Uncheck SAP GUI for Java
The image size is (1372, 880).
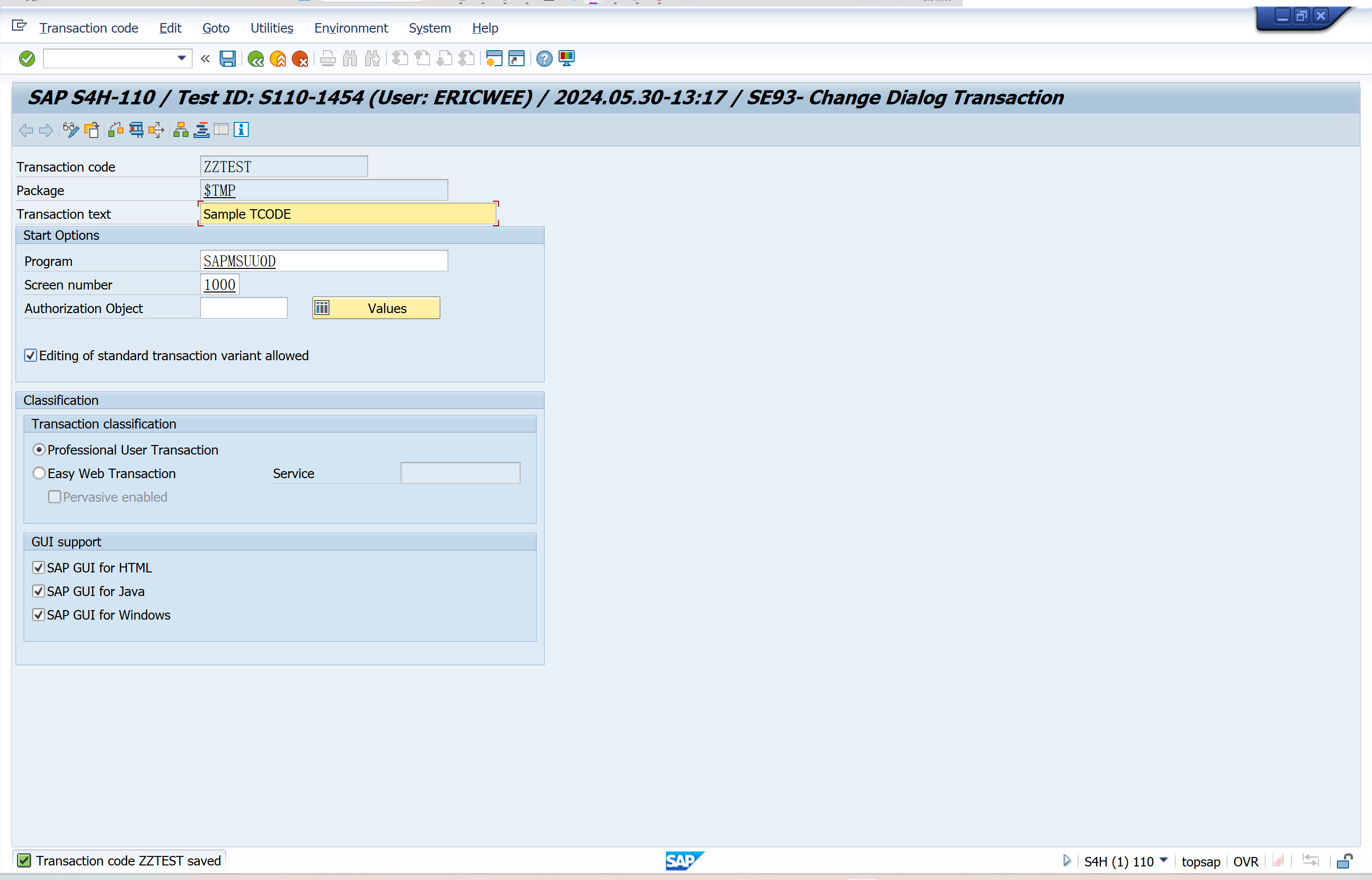click(38, 591)
